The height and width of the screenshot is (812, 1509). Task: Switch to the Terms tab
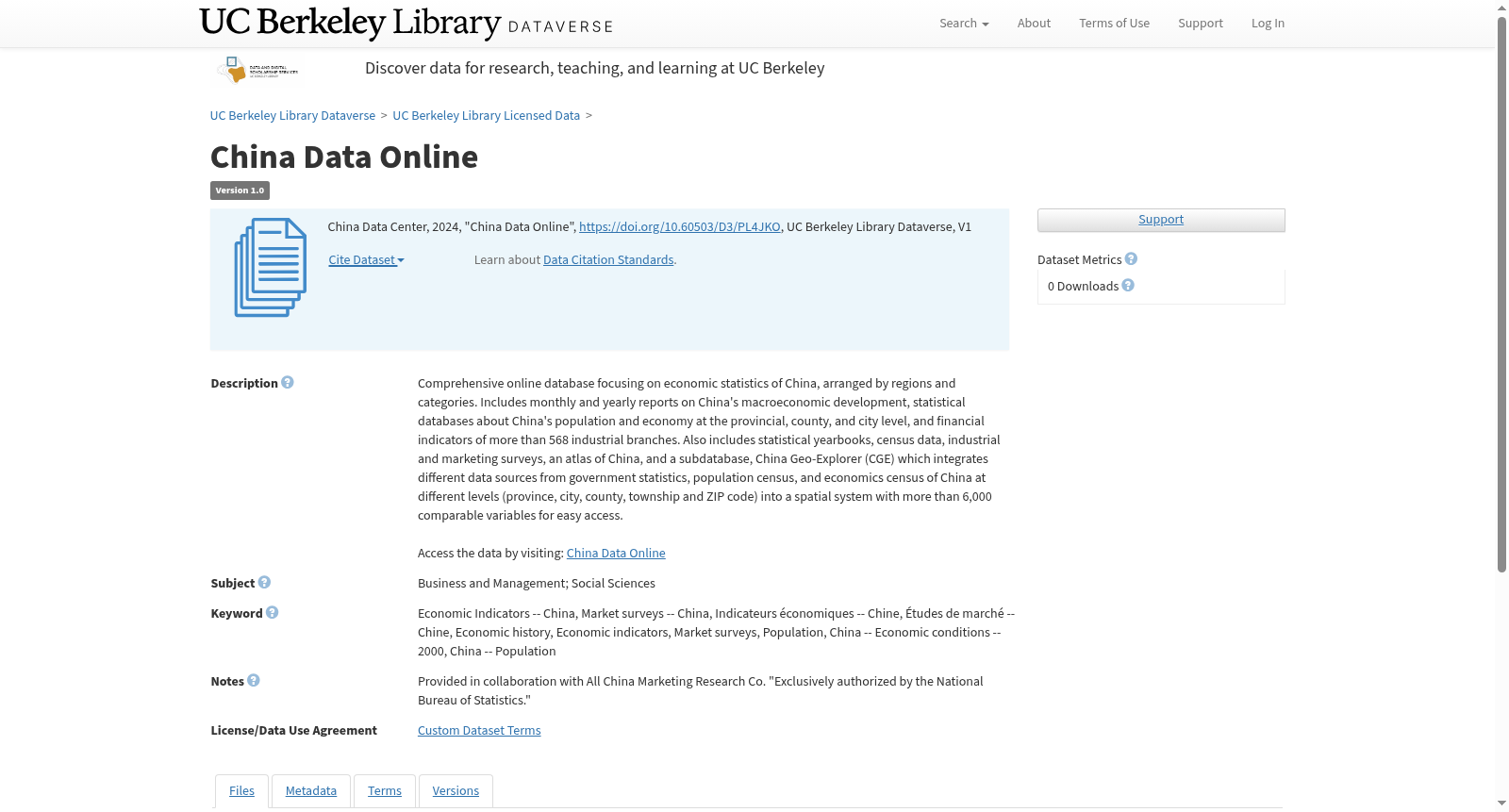click(x=385, y=791)
